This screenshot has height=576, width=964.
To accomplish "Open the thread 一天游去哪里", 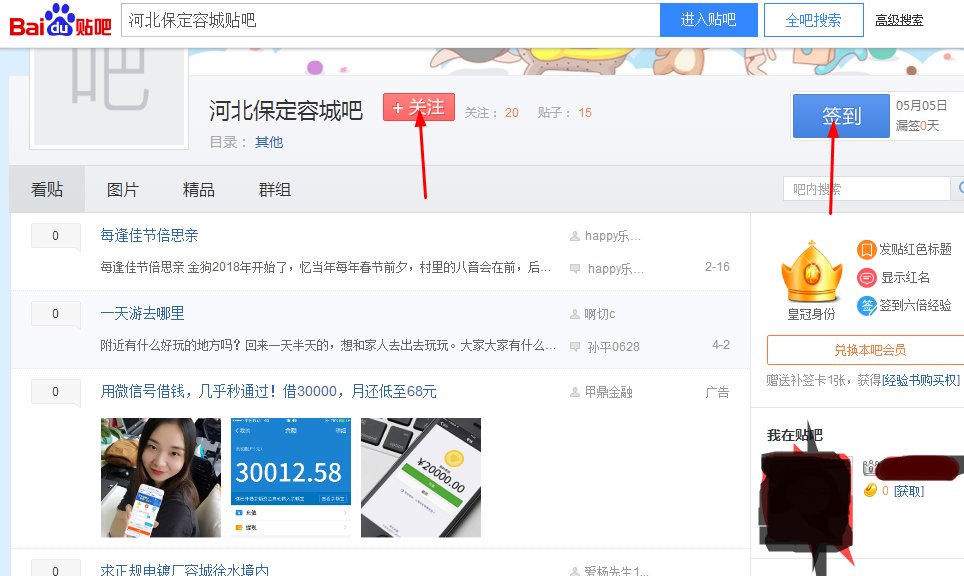I will pyautogui.click(x=143, y=313).
